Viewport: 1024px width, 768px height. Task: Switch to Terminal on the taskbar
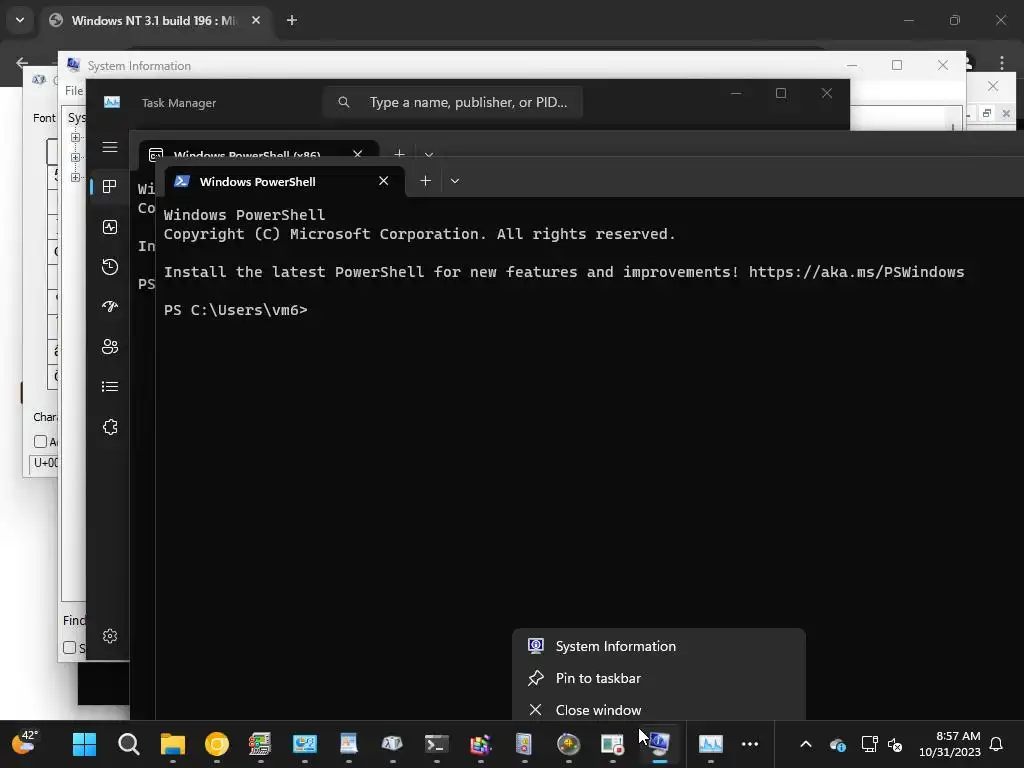436,744
